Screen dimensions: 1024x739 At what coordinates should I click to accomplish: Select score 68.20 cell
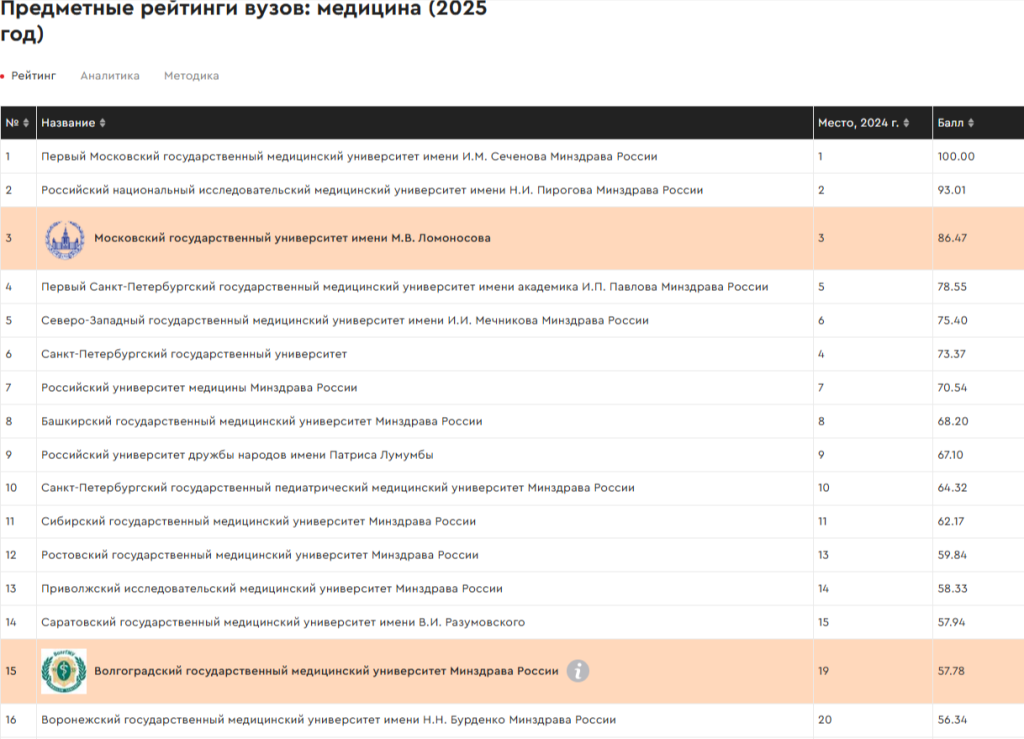pos(953,421)
